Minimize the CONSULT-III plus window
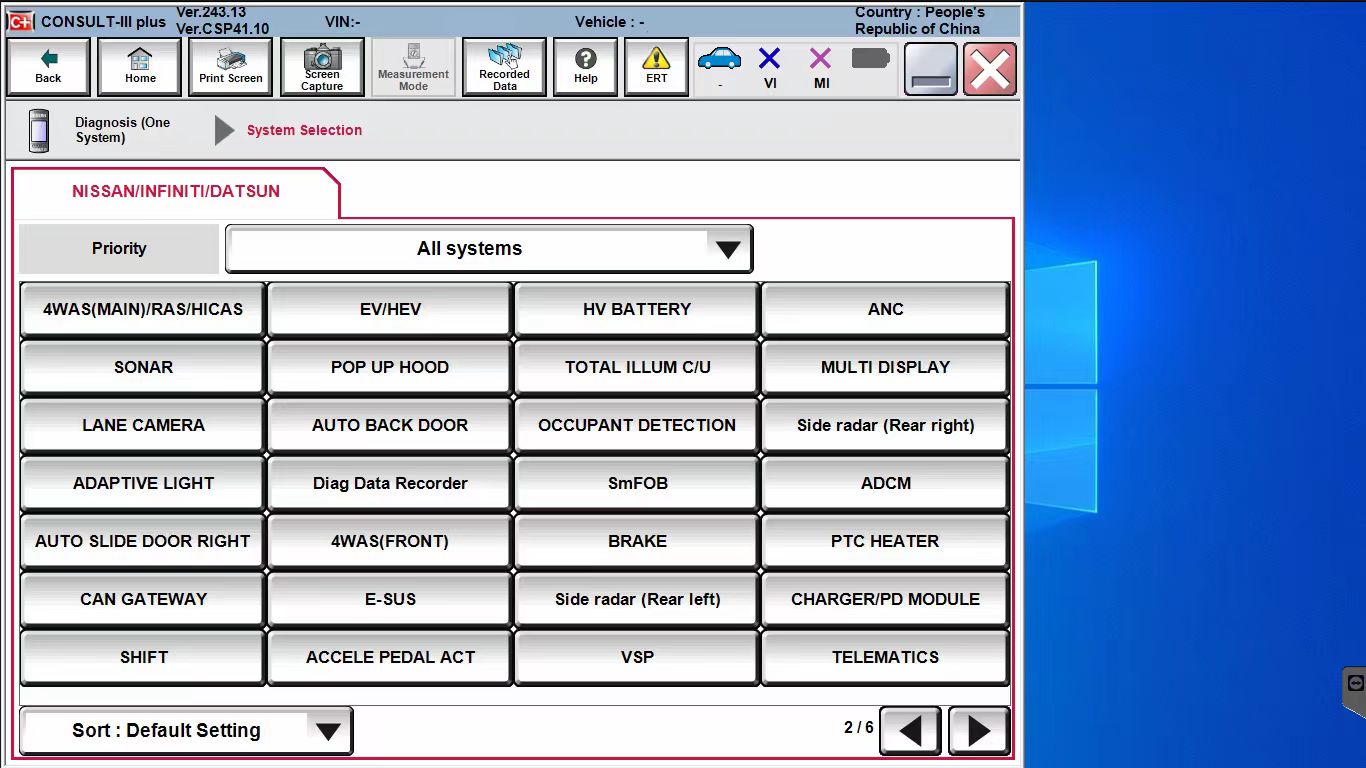The image size is (1366, 768). [931, 69]
